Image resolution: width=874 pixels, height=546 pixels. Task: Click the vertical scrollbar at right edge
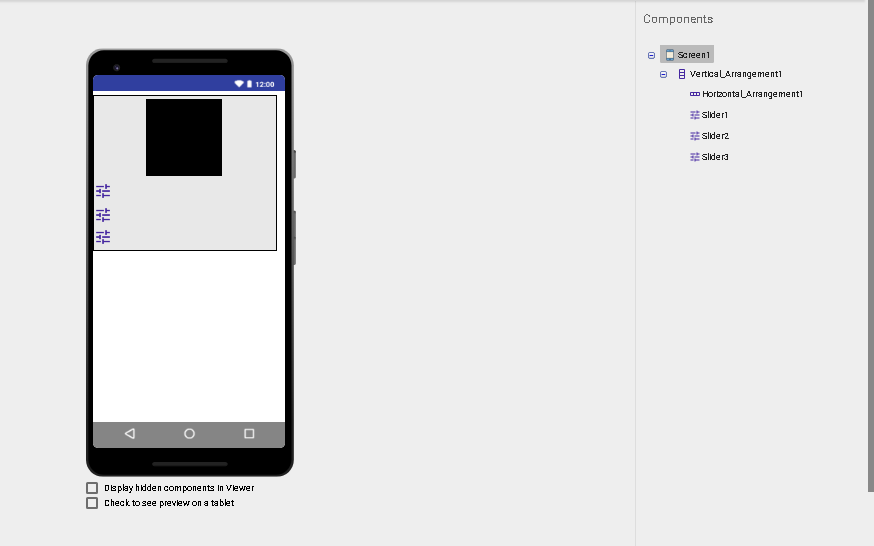(871, 245)
